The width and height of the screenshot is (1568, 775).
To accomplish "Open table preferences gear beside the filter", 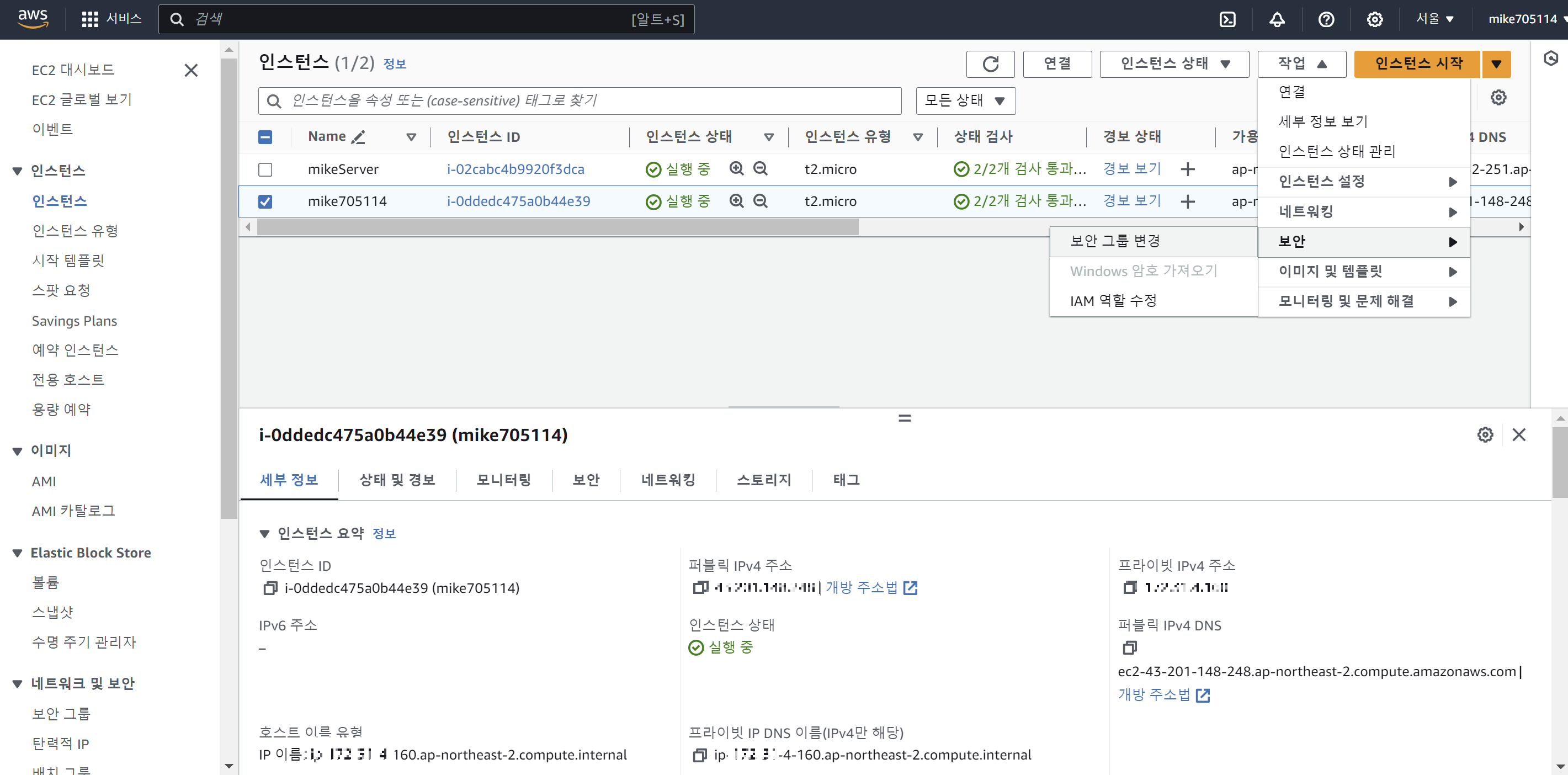I will 1498,97.
